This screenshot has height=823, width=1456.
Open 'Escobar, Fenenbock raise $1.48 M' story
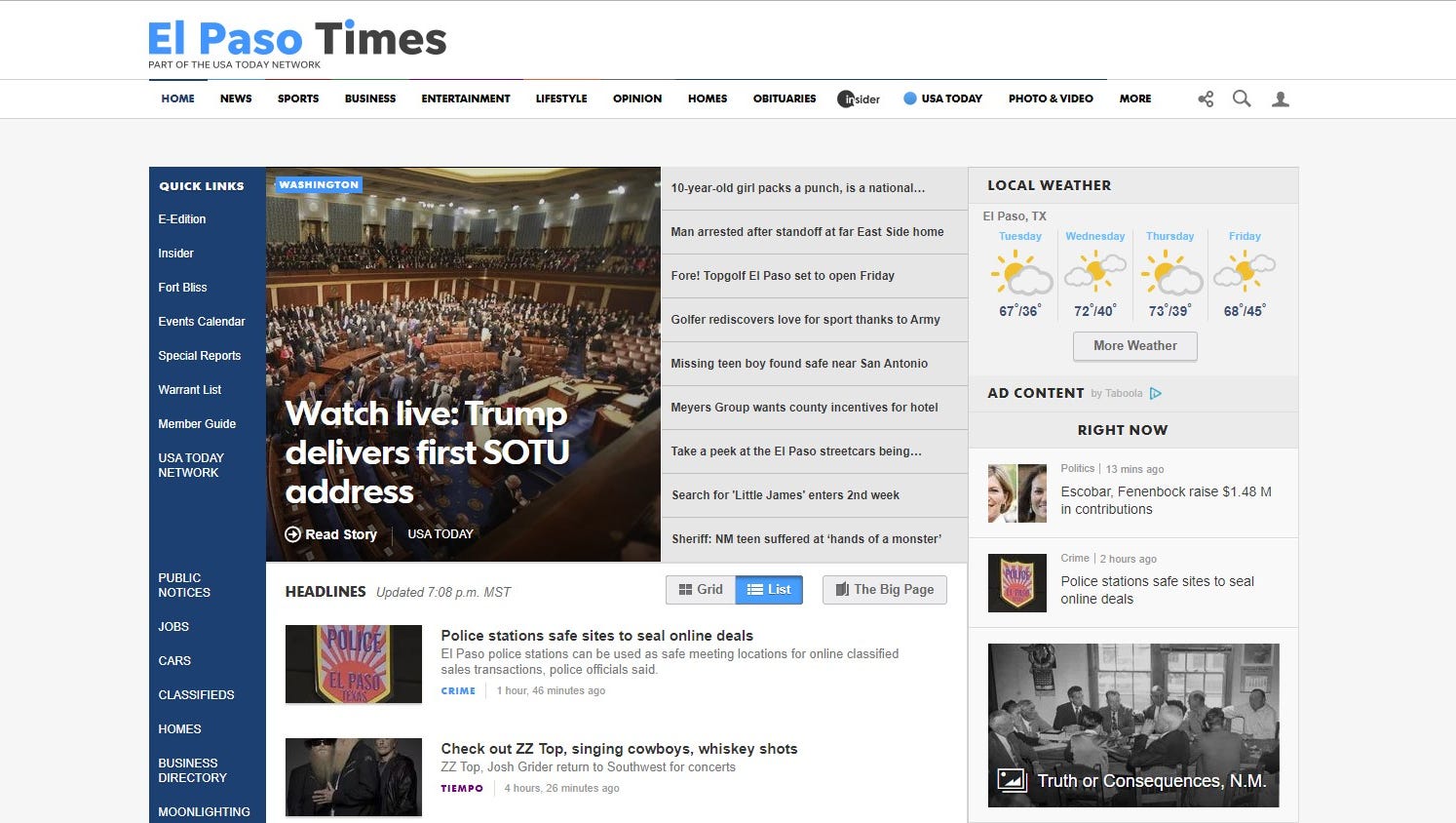pos(1166,500)
